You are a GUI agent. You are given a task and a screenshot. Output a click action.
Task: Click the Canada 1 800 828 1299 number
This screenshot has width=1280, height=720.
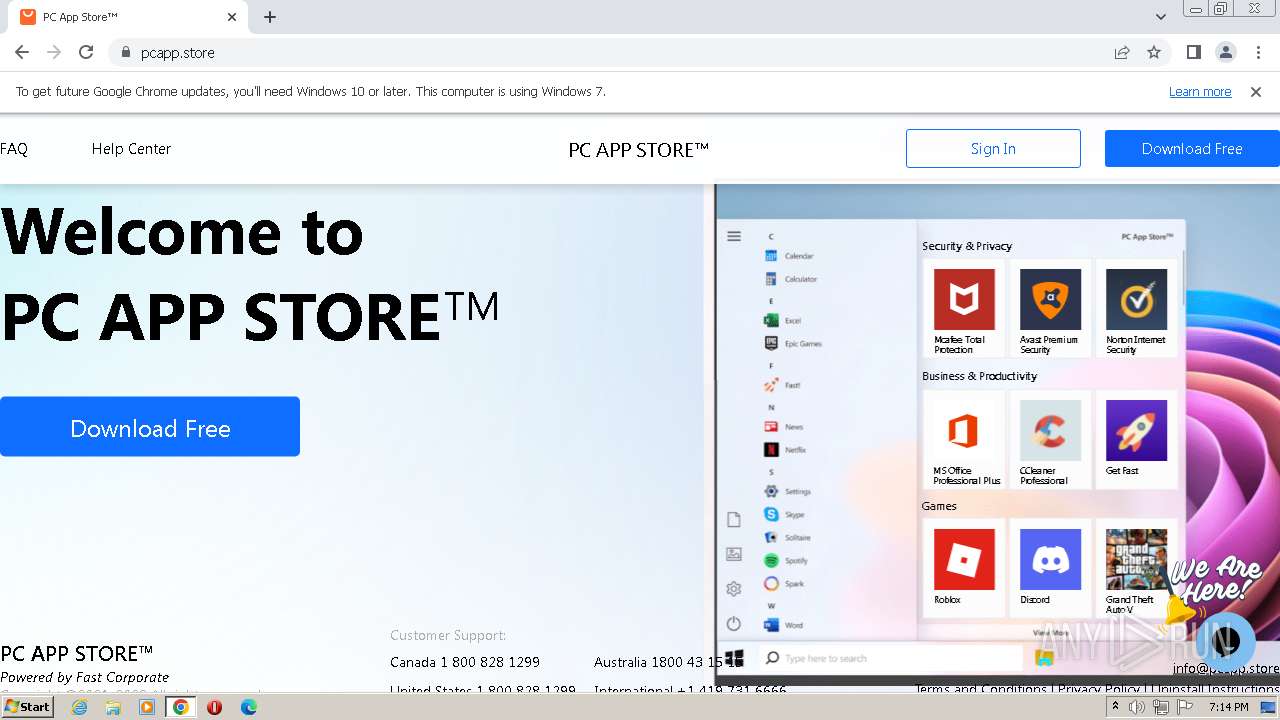[x=465, y=662]
